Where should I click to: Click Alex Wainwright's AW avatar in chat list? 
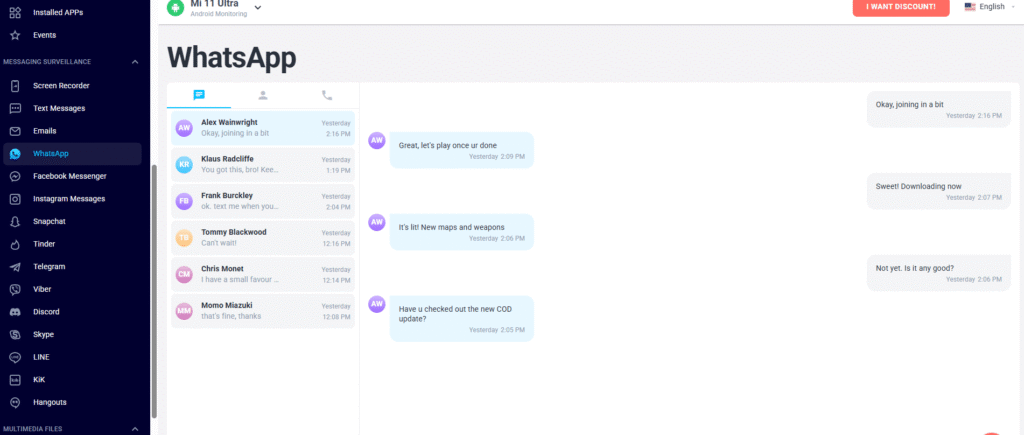[x=184, y=128]
